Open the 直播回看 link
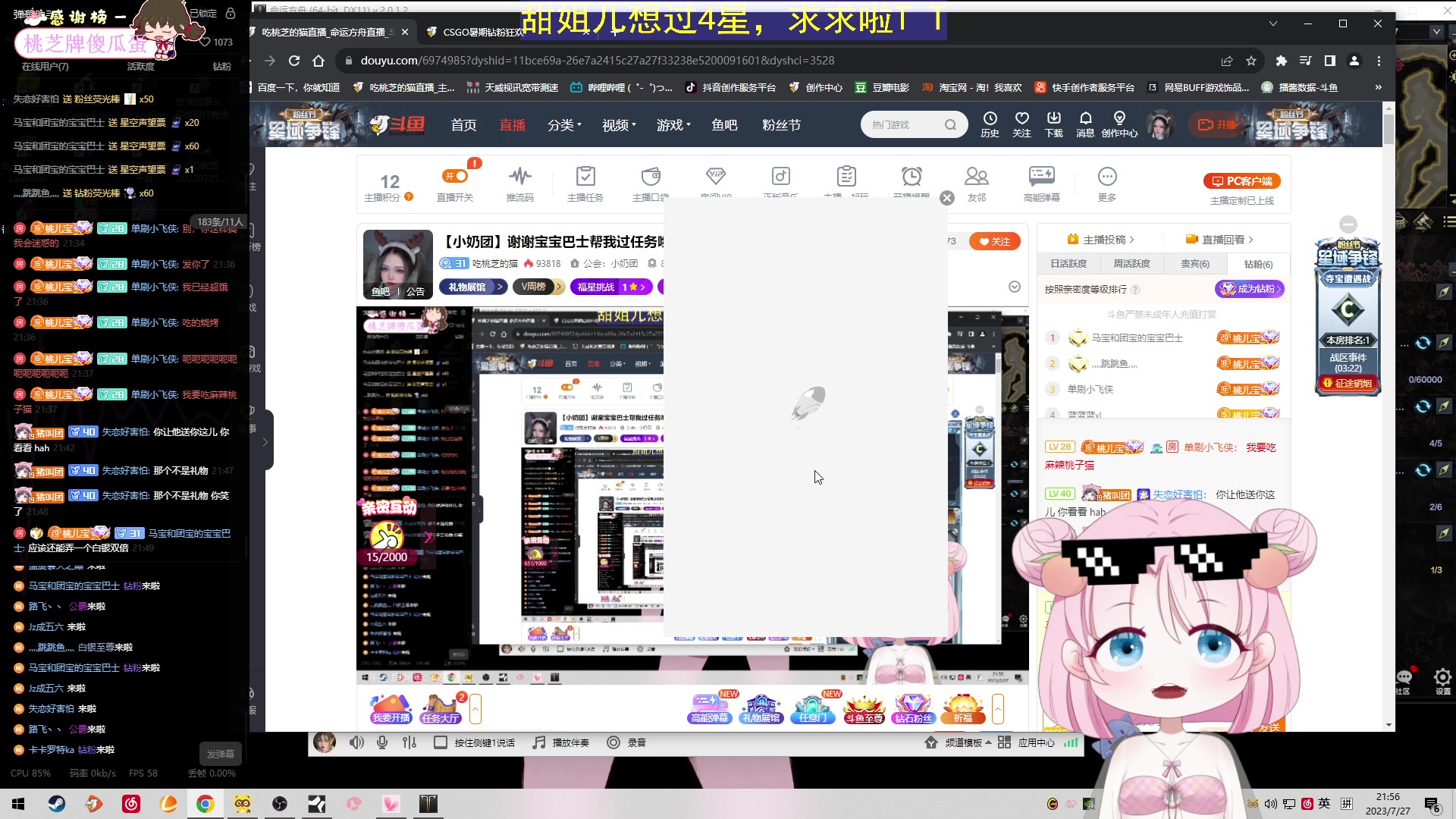This screenshot has height=819, width=1456. [1219, 240]
